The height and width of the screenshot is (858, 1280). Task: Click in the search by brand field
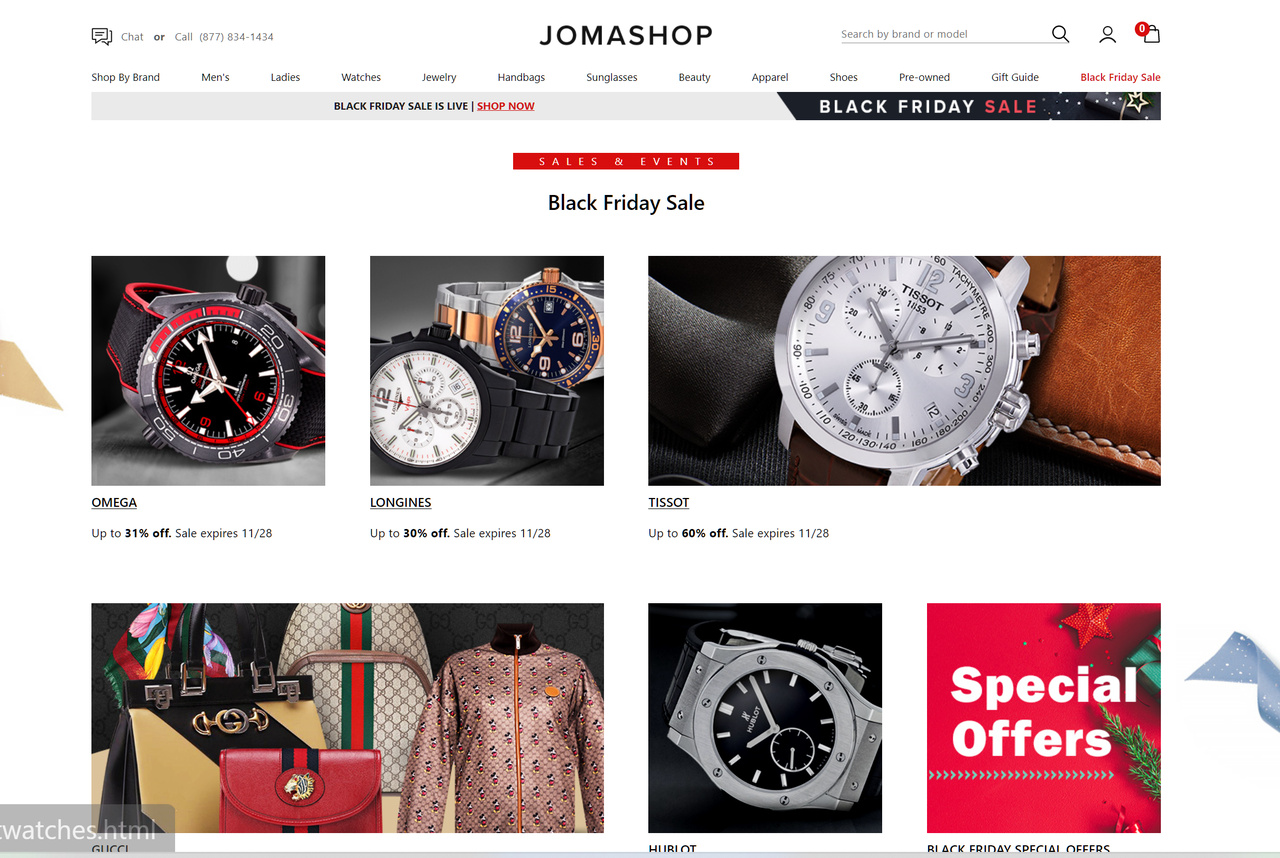click(x=944, y=34)
